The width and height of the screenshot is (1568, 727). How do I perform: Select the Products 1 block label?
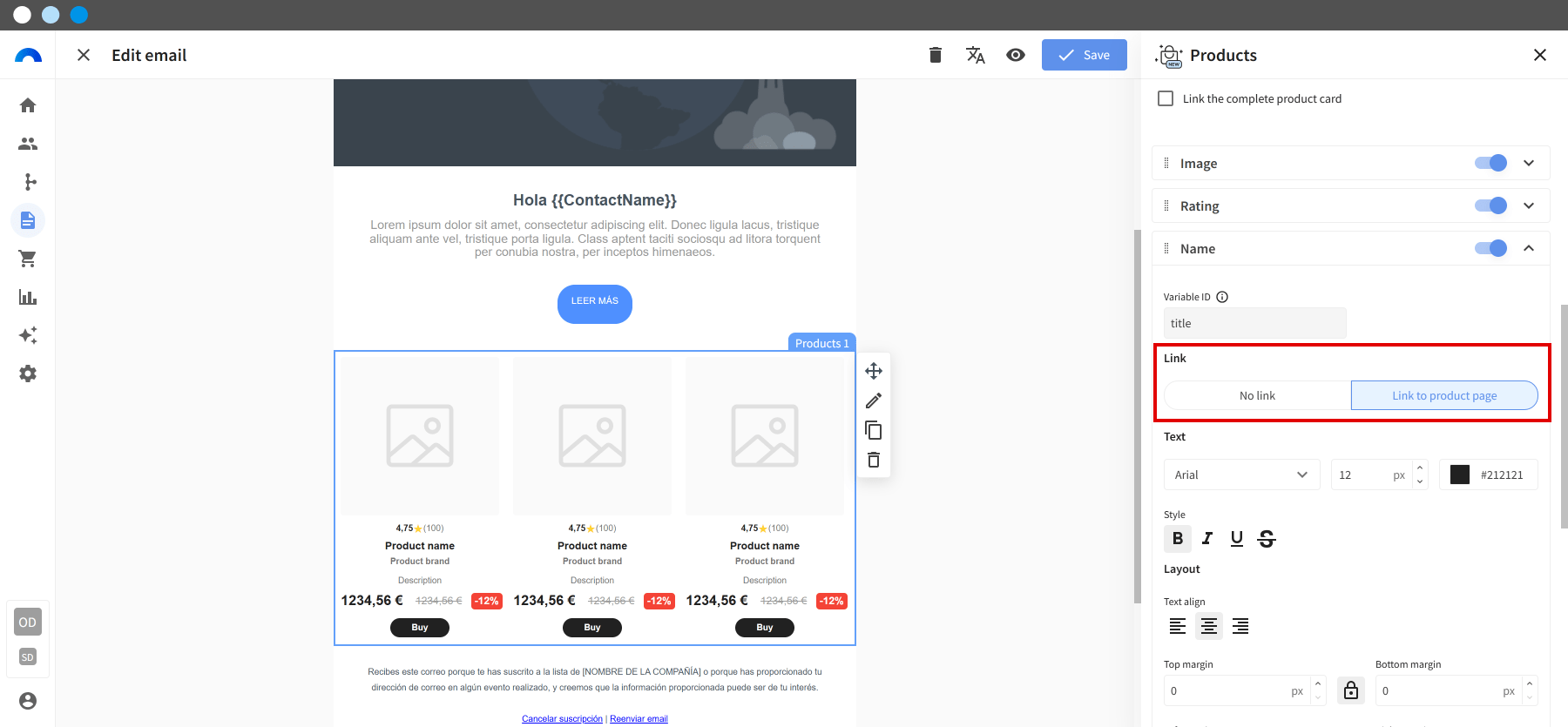click(x=821, y=343)
